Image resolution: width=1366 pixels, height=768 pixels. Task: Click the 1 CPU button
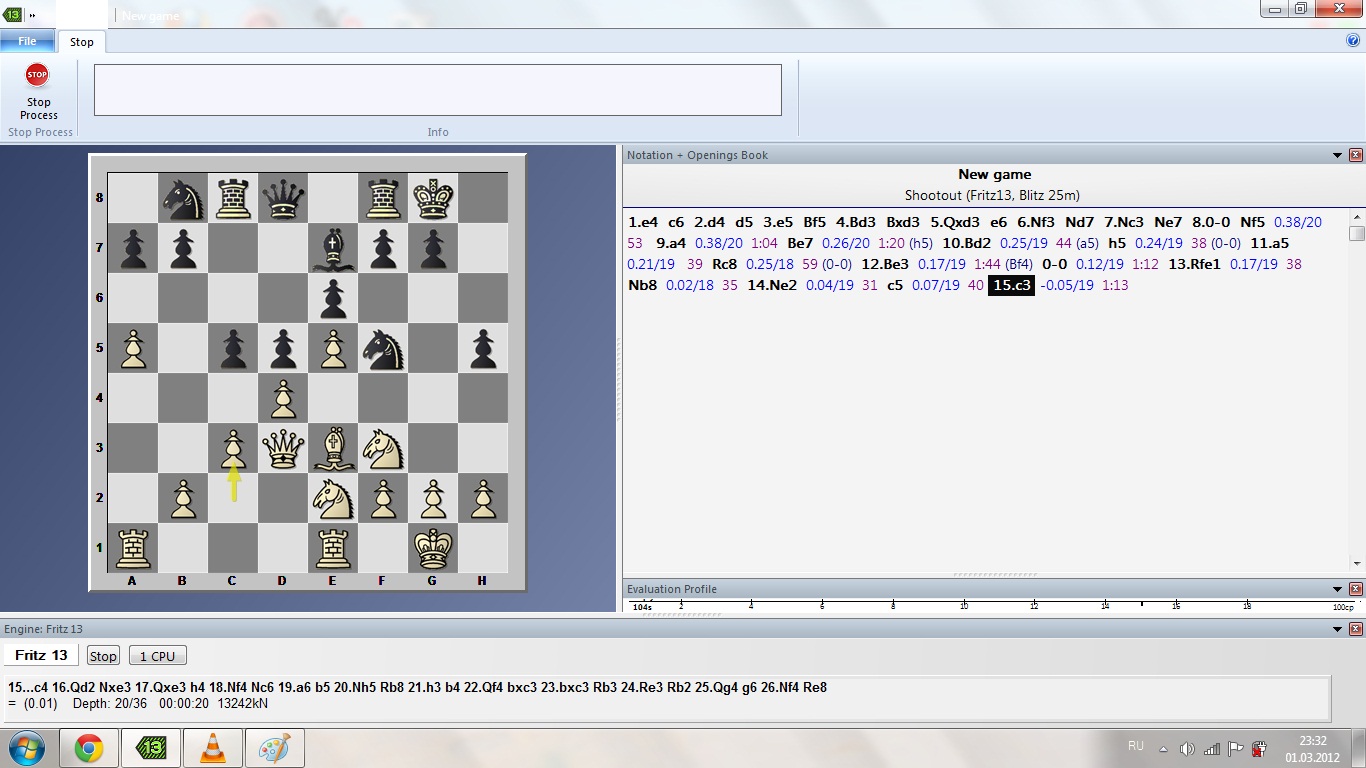[157, 656]
